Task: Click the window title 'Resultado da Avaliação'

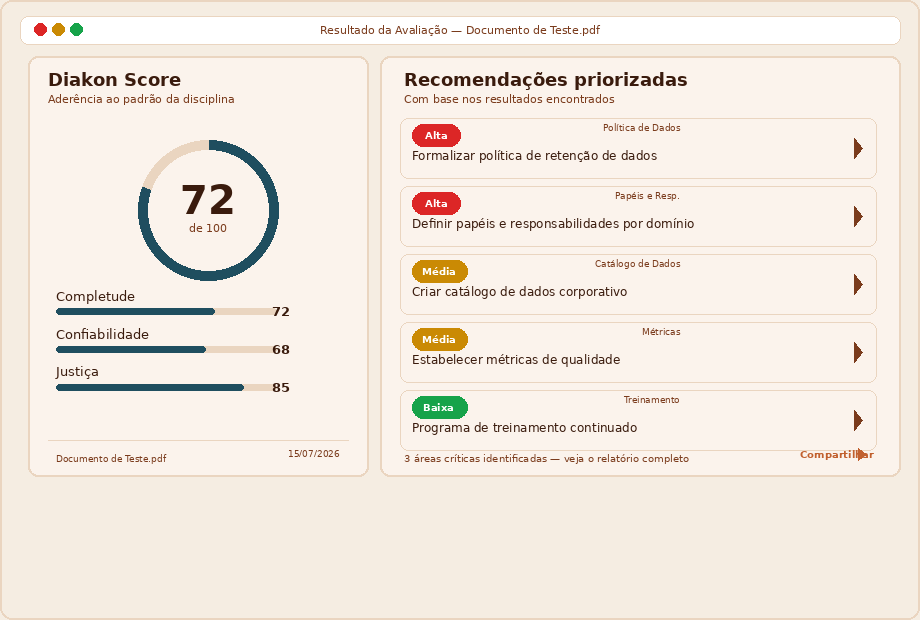Action: (x=384, y=31)
